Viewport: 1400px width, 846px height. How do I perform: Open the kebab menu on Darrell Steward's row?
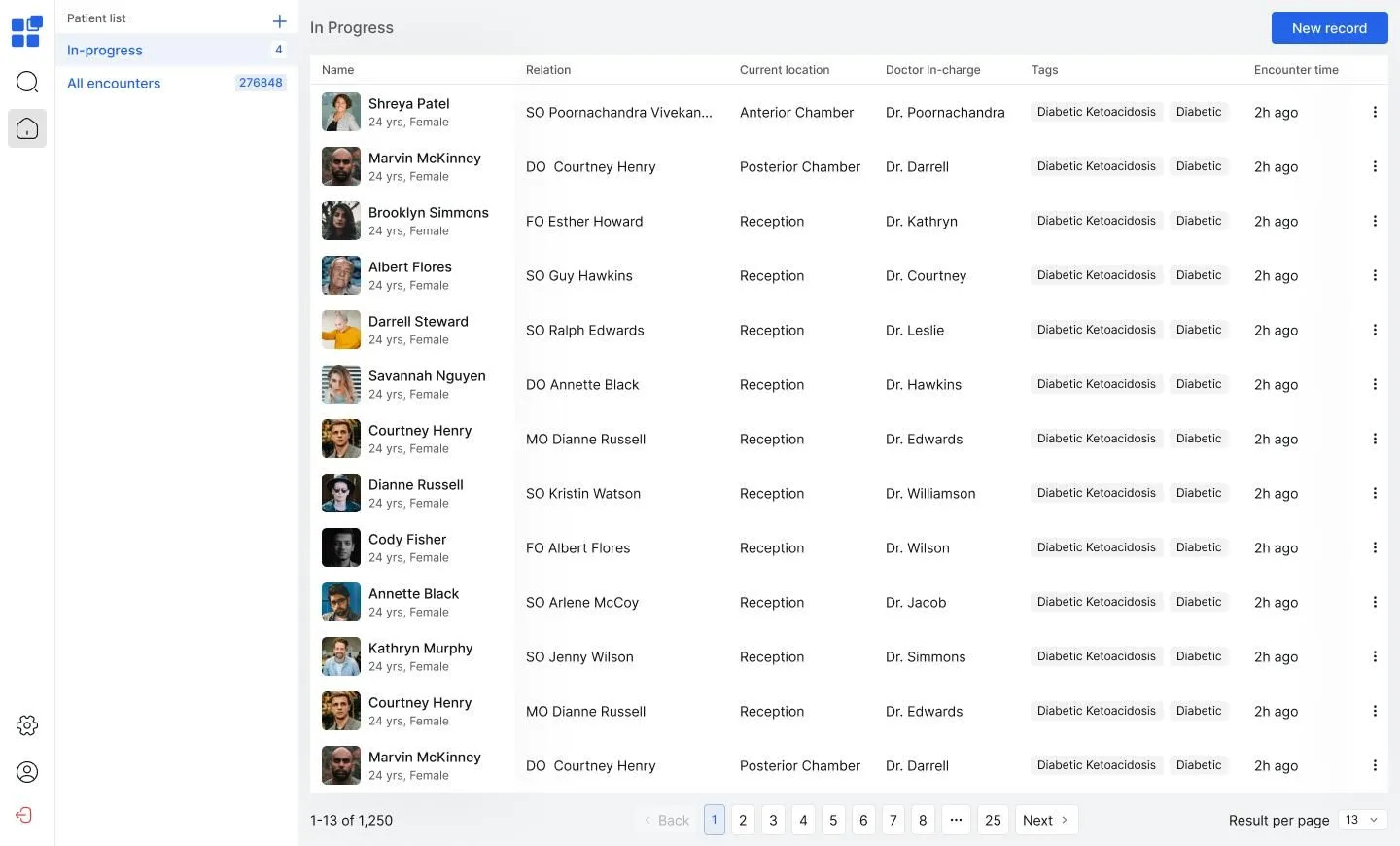tap(1376, 330)
